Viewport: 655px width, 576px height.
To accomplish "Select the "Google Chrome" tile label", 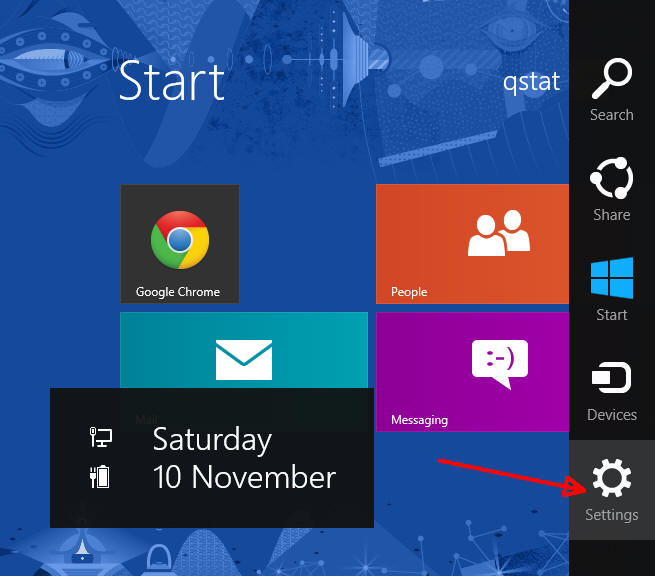I will [x=178, y=292].
